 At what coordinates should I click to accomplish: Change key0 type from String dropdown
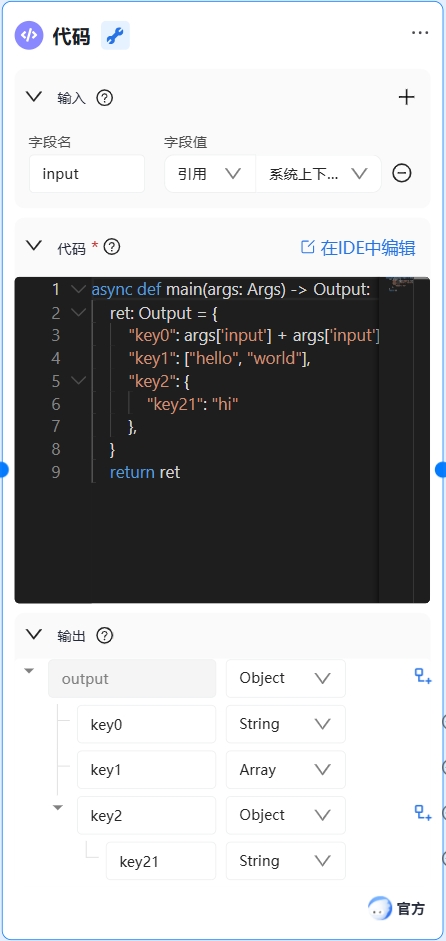(x=286, y=724)
